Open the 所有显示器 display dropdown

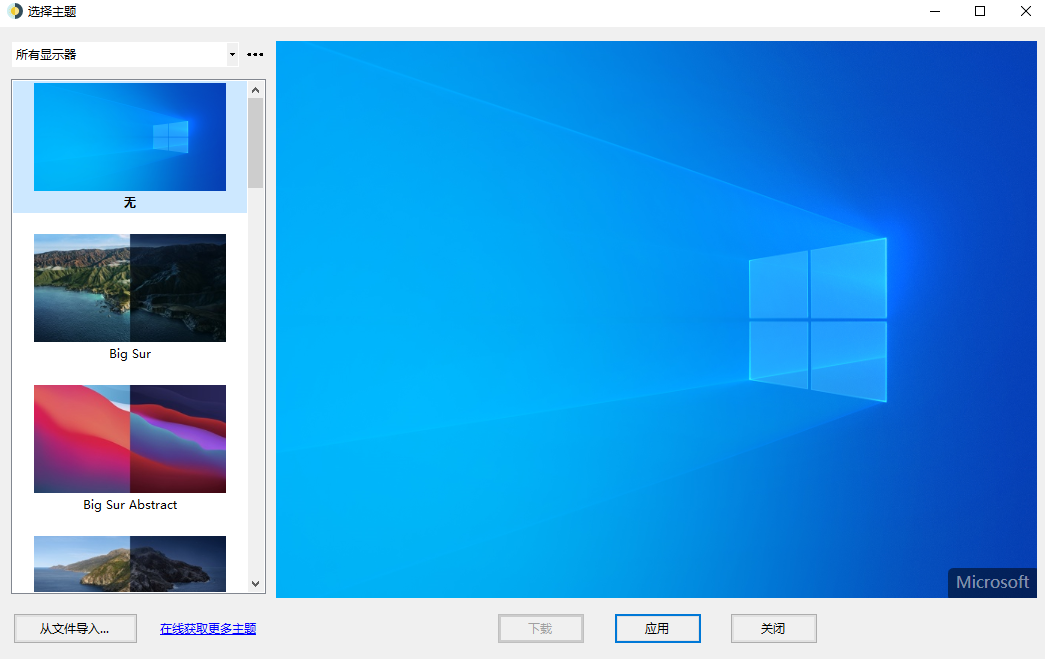point(125,55)
